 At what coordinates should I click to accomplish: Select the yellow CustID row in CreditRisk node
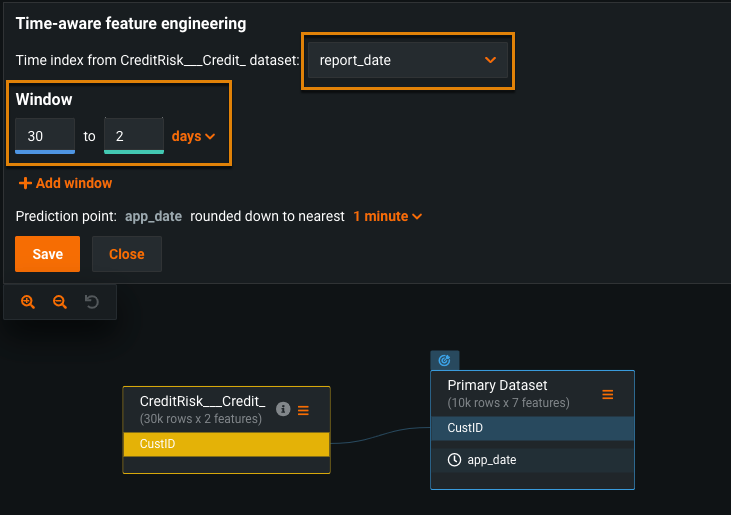[x=226, y=443]
